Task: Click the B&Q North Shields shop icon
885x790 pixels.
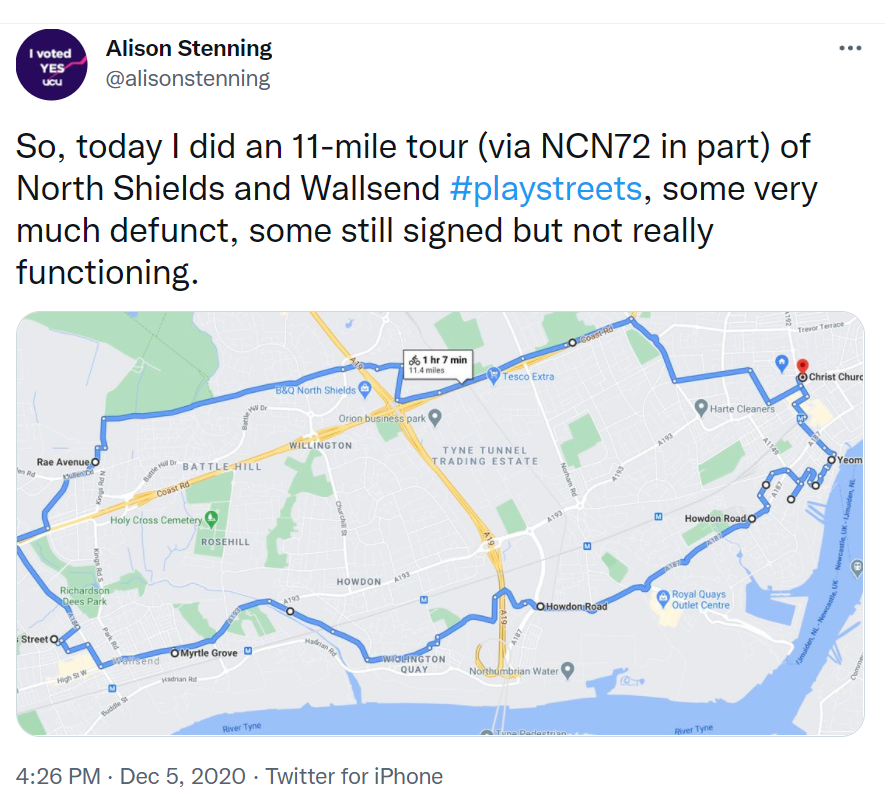Action: coord(364,388)
